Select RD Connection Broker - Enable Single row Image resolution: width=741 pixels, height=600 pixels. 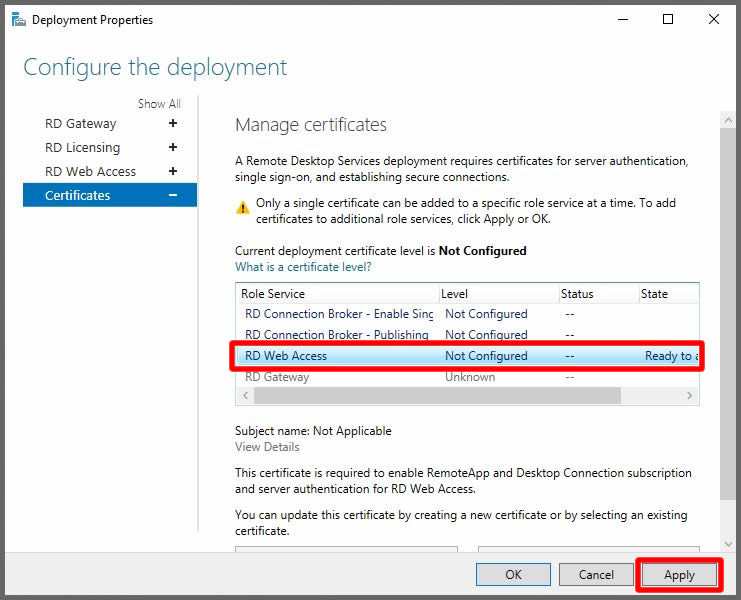(467, 314)
